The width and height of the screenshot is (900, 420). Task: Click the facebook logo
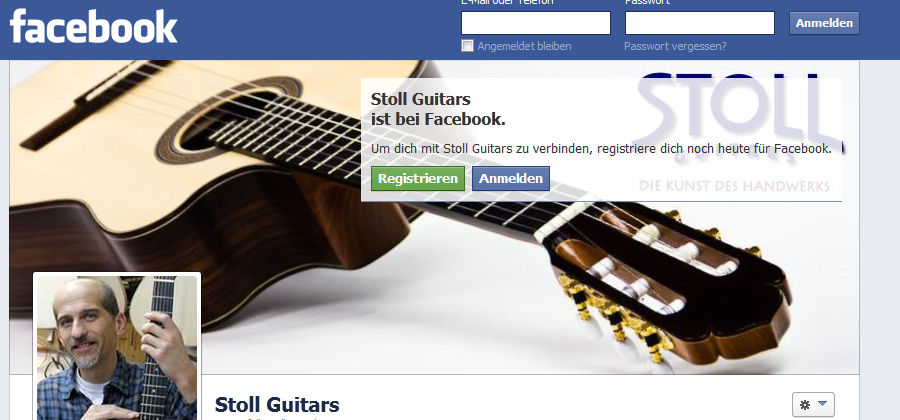(94, 27)
